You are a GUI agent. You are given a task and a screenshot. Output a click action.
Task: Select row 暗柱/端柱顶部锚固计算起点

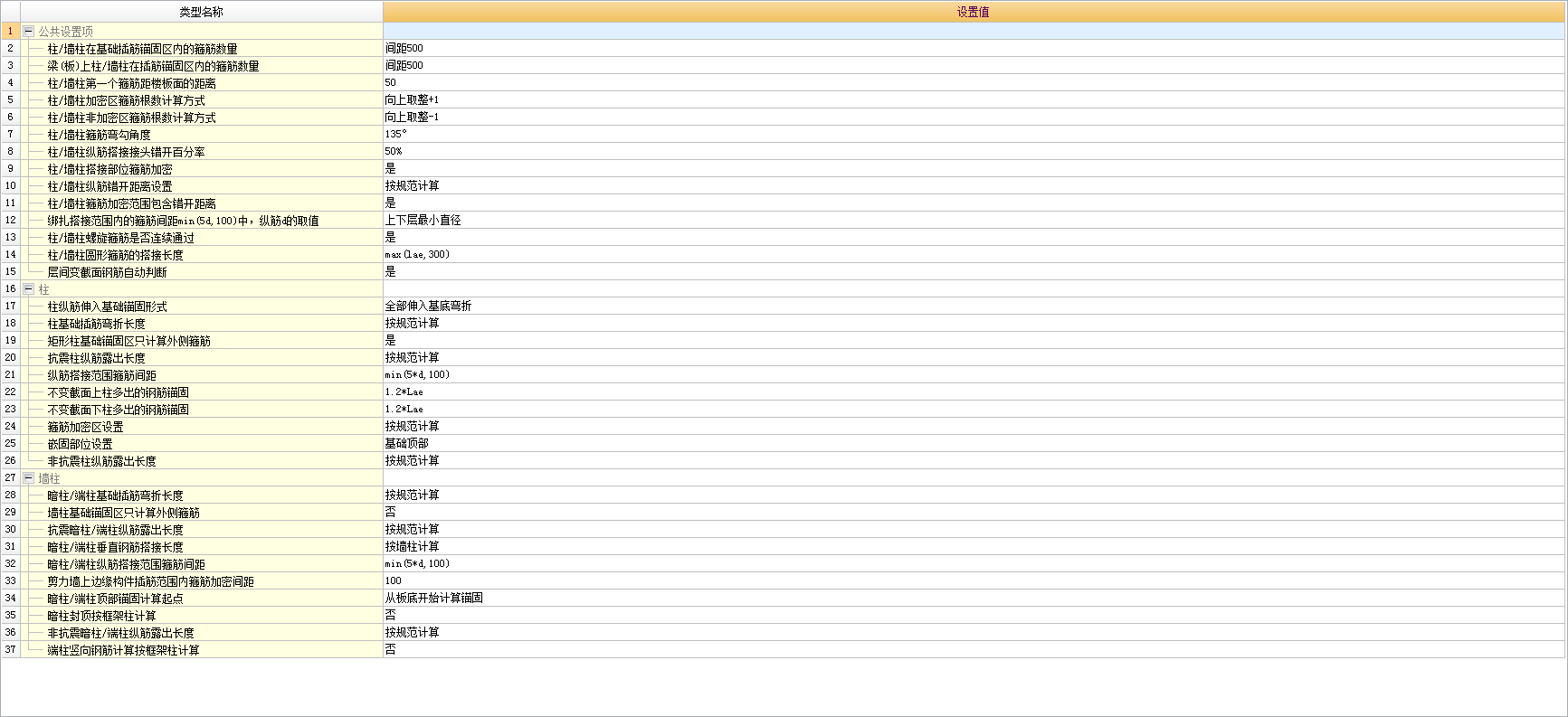[115, 599]
